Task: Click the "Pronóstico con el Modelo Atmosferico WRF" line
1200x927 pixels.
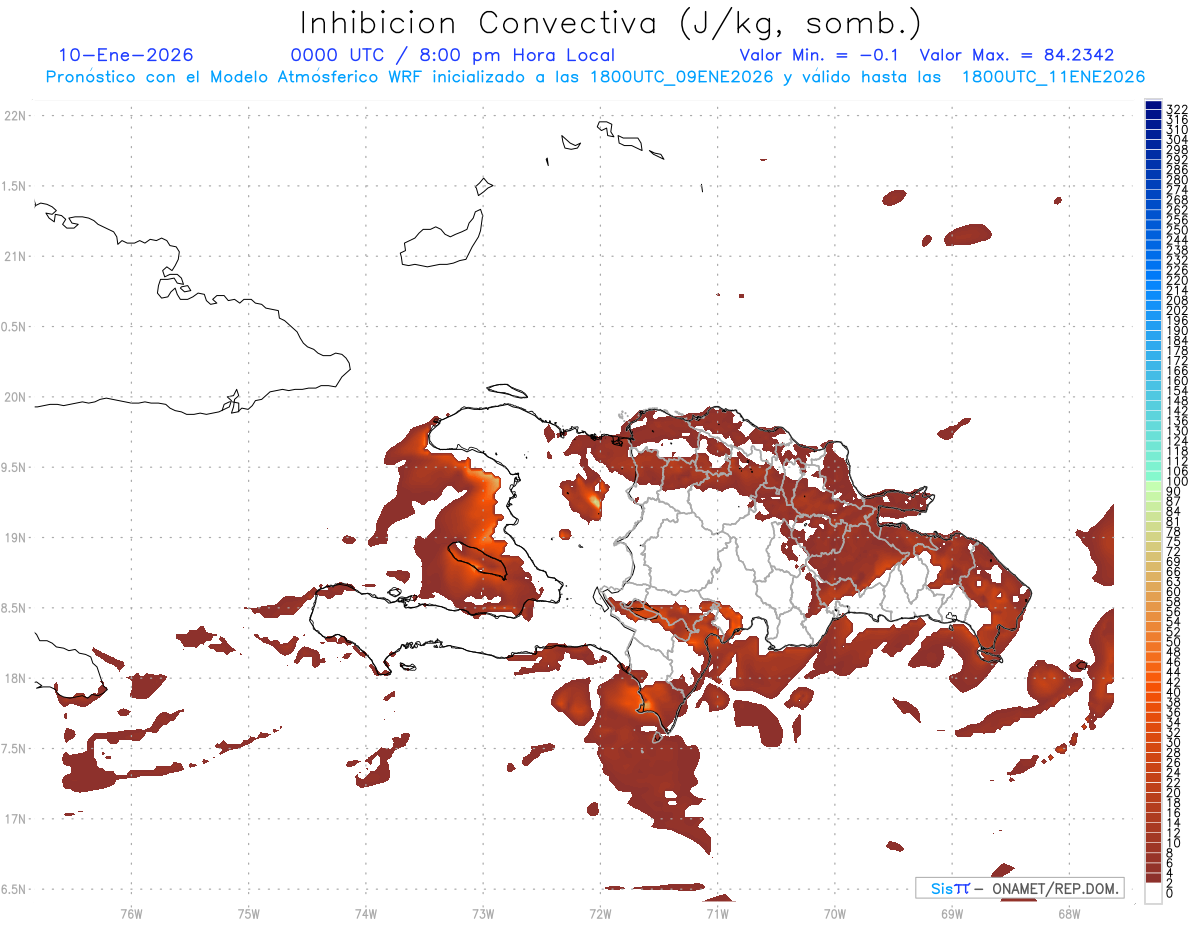Action: coord(236,77)
